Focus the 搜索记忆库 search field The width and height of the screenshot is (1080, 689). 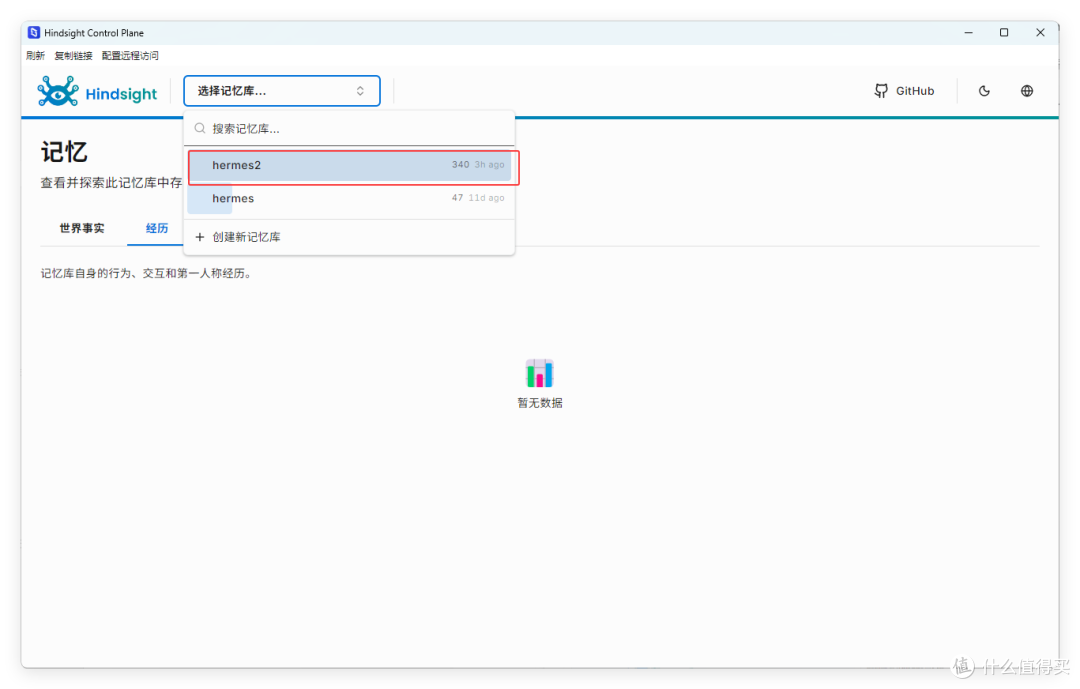click(349, 129)
